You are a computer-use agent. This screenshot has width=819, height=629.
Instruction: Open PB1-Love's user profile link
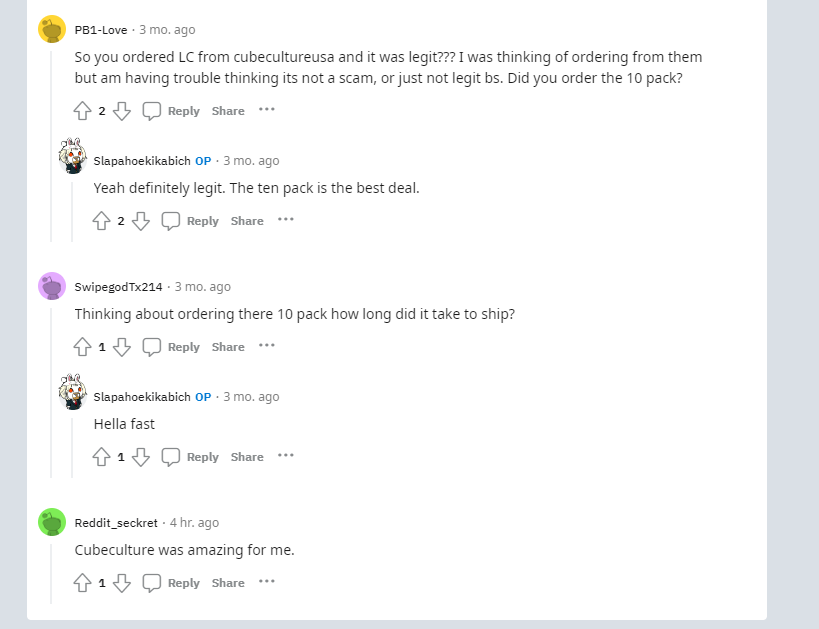coord(101,30)
